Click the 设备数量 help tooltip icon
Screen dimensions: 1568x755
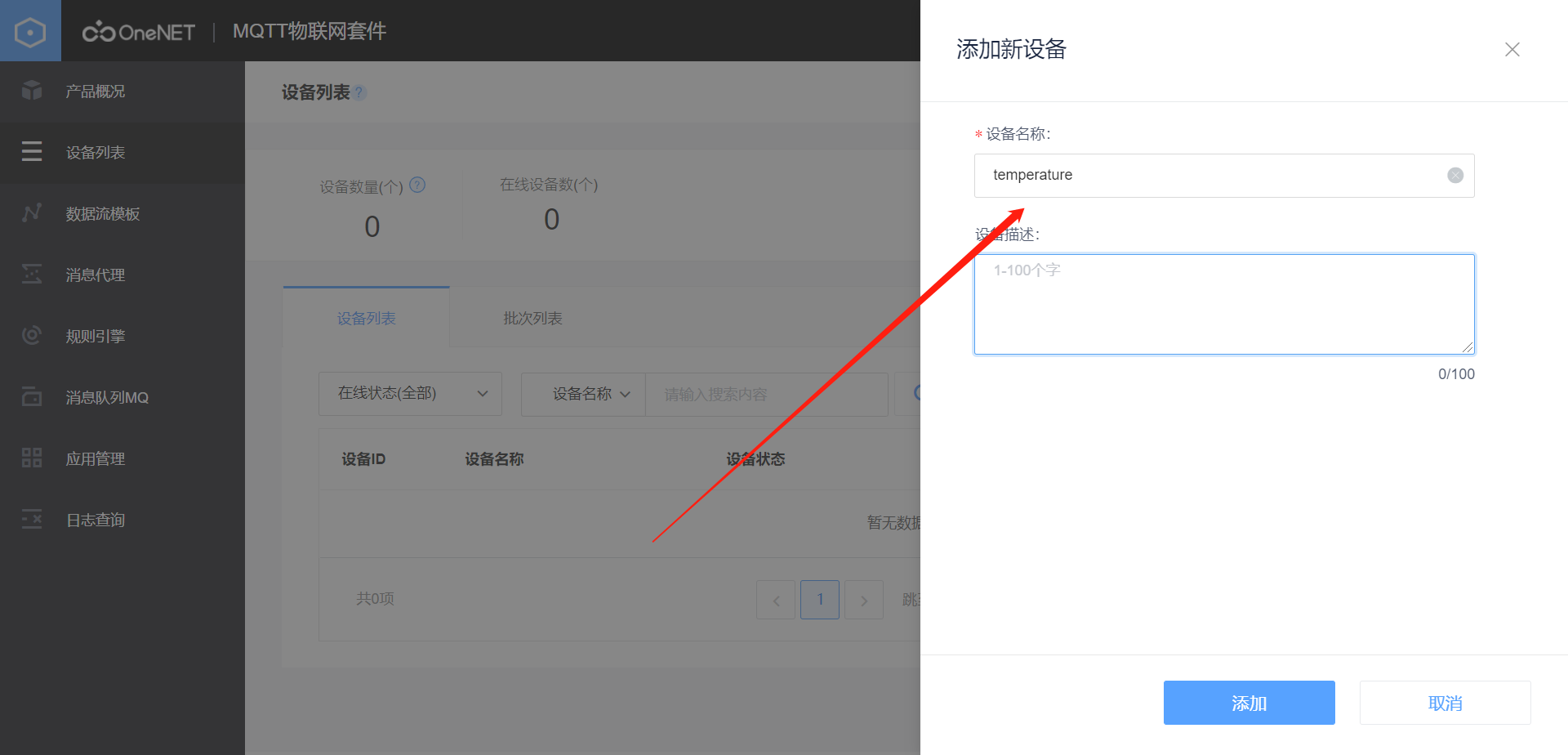point(418,185)
